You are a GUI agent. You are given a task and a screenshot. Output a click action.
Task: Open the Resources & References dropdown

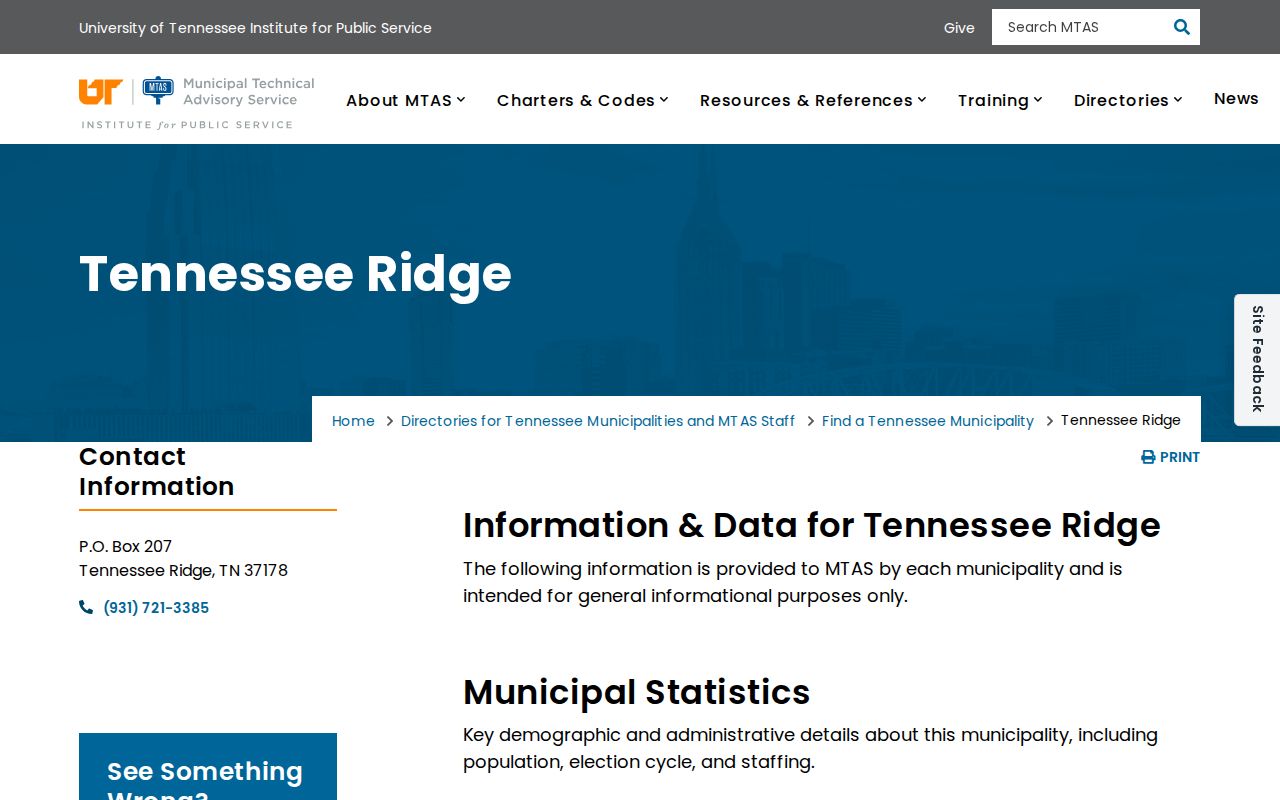coord(813,100)
